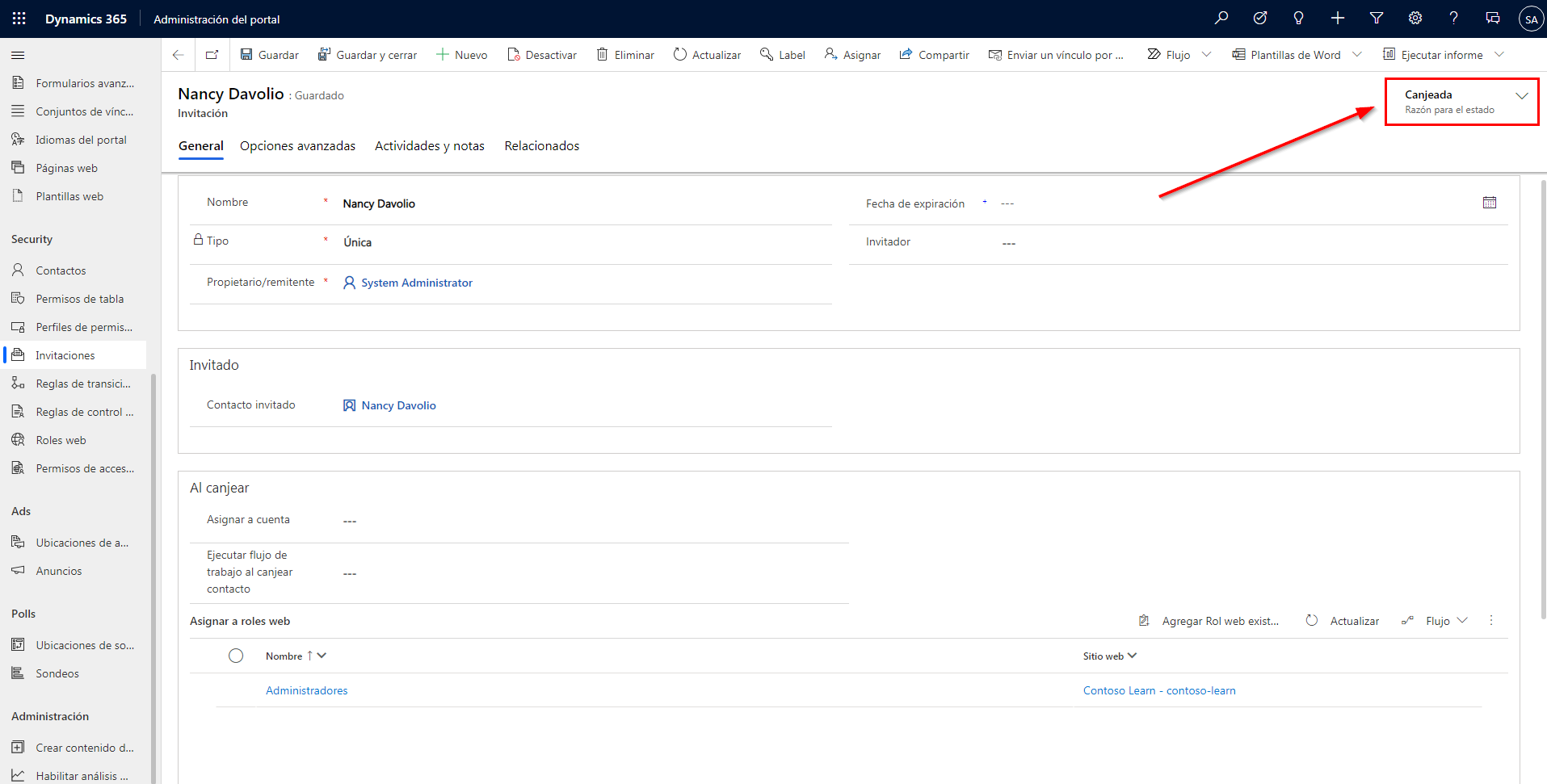Open Contactos in the Security section
Image resolution: width=1547 pixels, height=784 pixels.
tap(74, 270)
